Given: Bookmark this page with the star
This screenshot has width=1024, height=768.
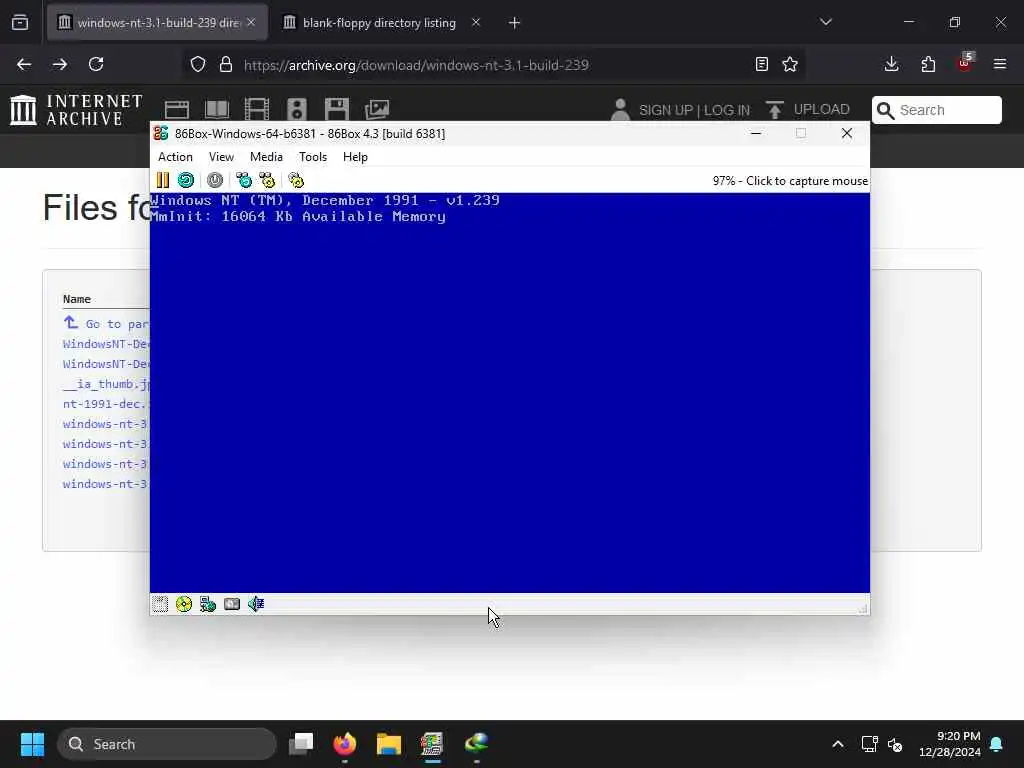Looking at the screenshot, I should [x=790, y=64].
